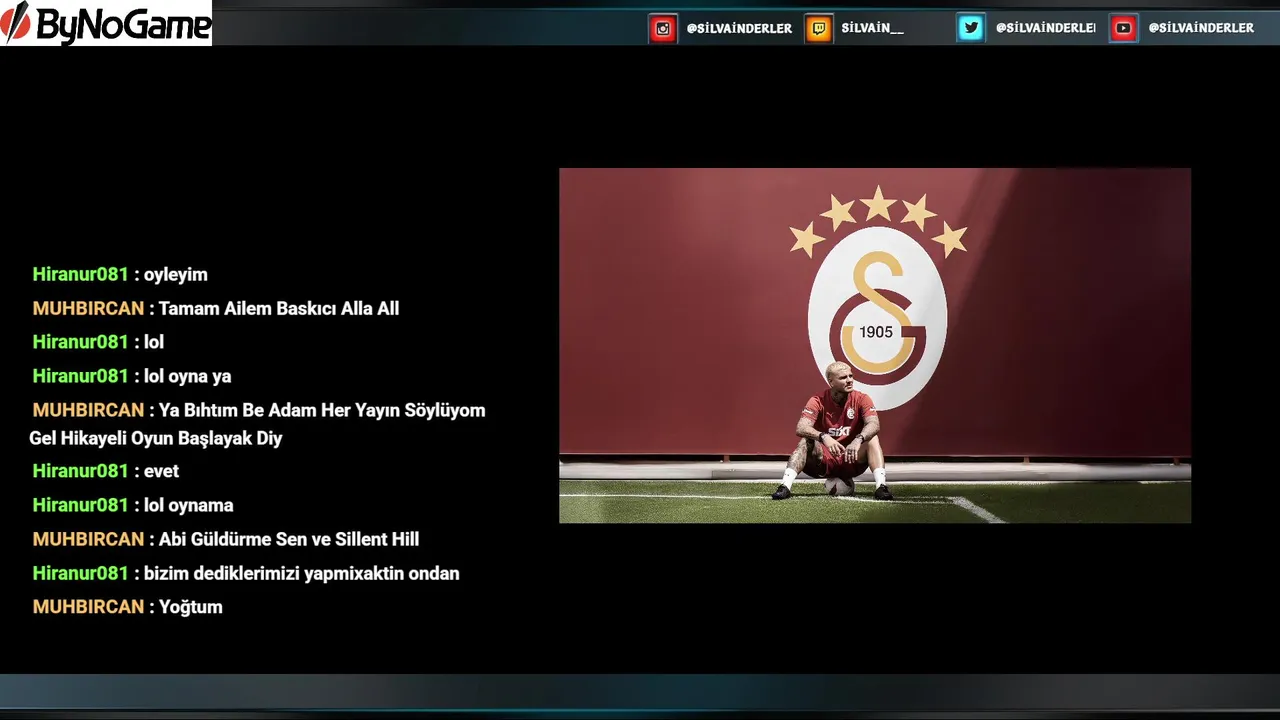Click message starting 'Ya Bıhtım Be Adam'
This screenshot has width=1280, height=720.
322,410
